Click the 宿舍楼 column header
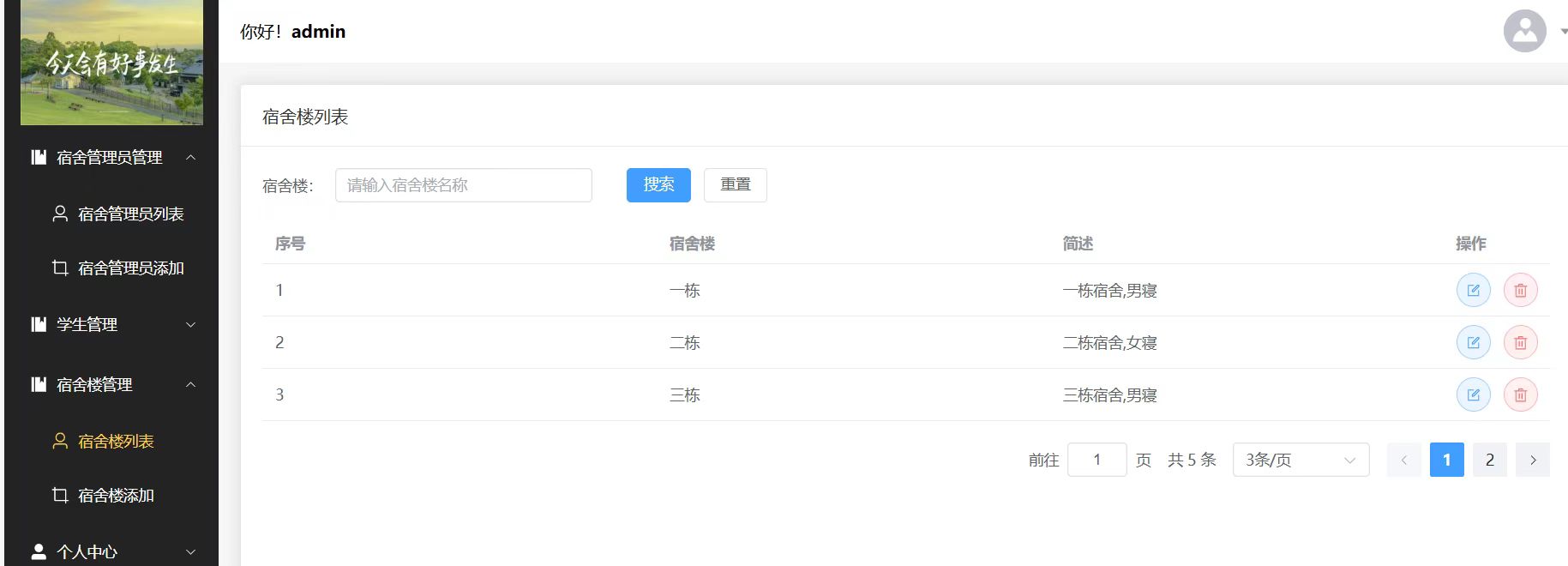The image size is (1568, 566). coord(692,244)
